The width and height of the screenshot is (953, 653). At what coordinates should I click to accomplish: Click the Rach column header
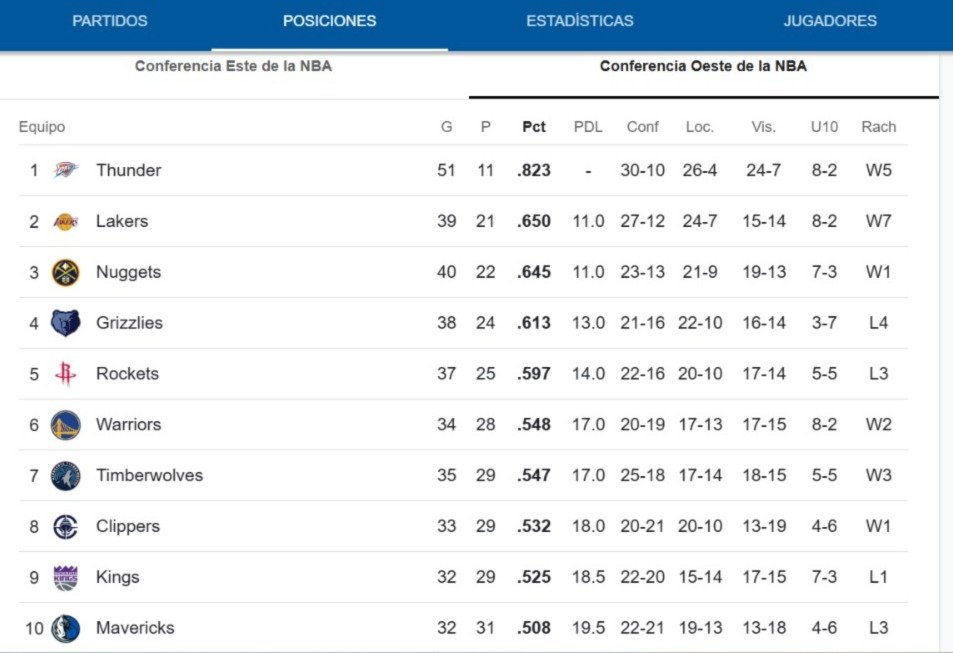[878, 127]
